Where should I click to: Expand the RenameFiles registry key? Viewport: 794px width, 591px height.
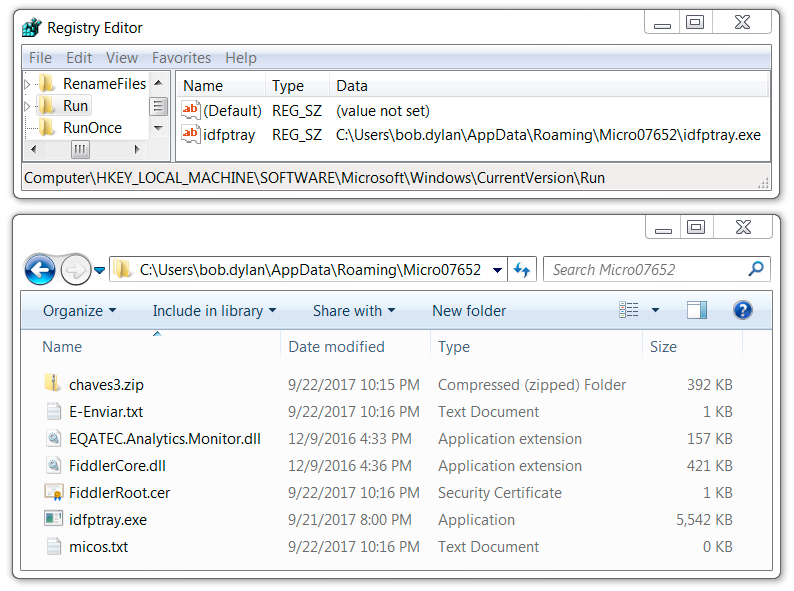click(x=28, y=84)
